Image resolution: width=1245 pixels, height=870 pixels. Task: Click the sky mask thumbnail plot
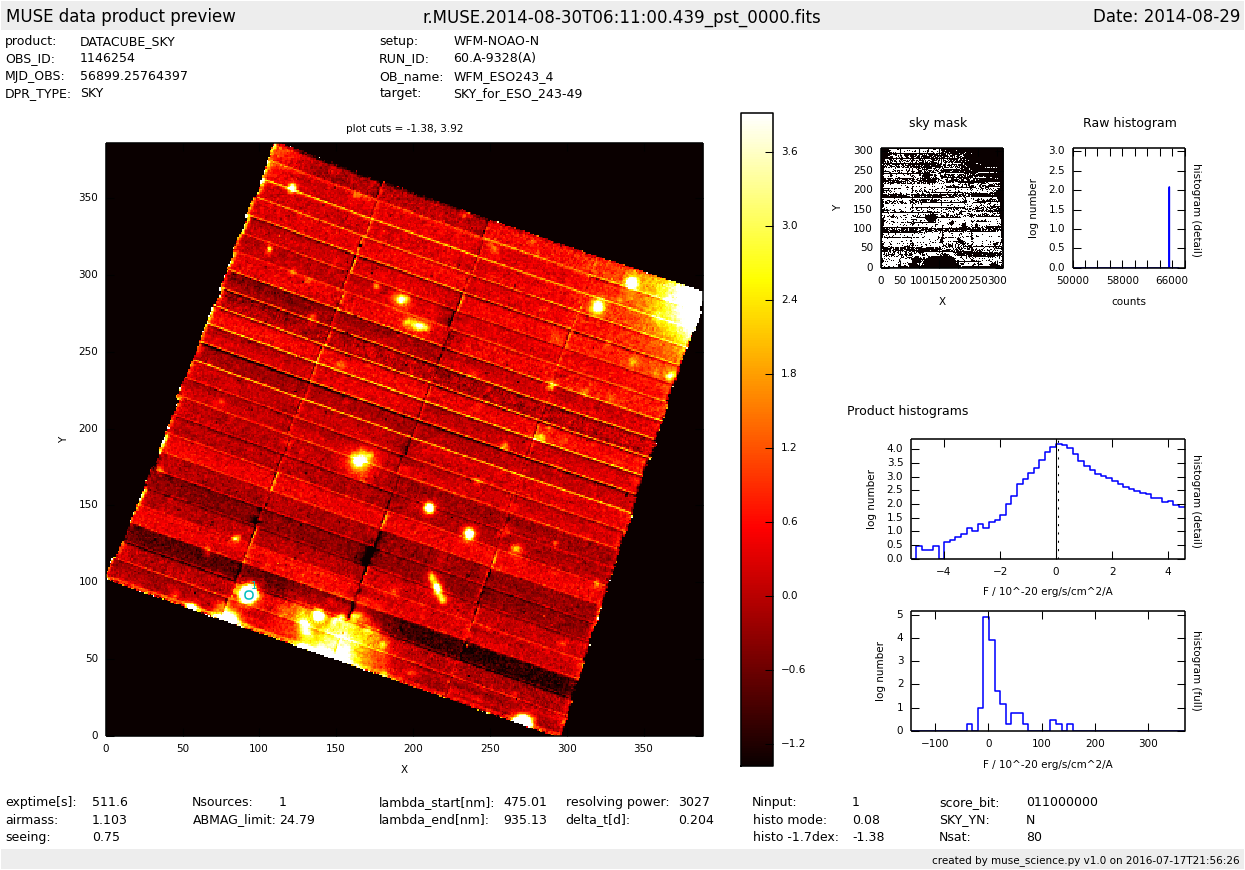942,208
